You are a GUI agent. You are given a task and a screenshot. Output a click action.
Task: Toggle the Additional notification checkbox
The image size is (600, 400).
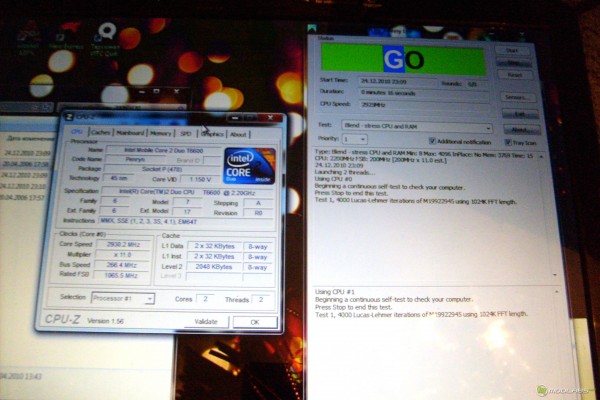point(432,141)
